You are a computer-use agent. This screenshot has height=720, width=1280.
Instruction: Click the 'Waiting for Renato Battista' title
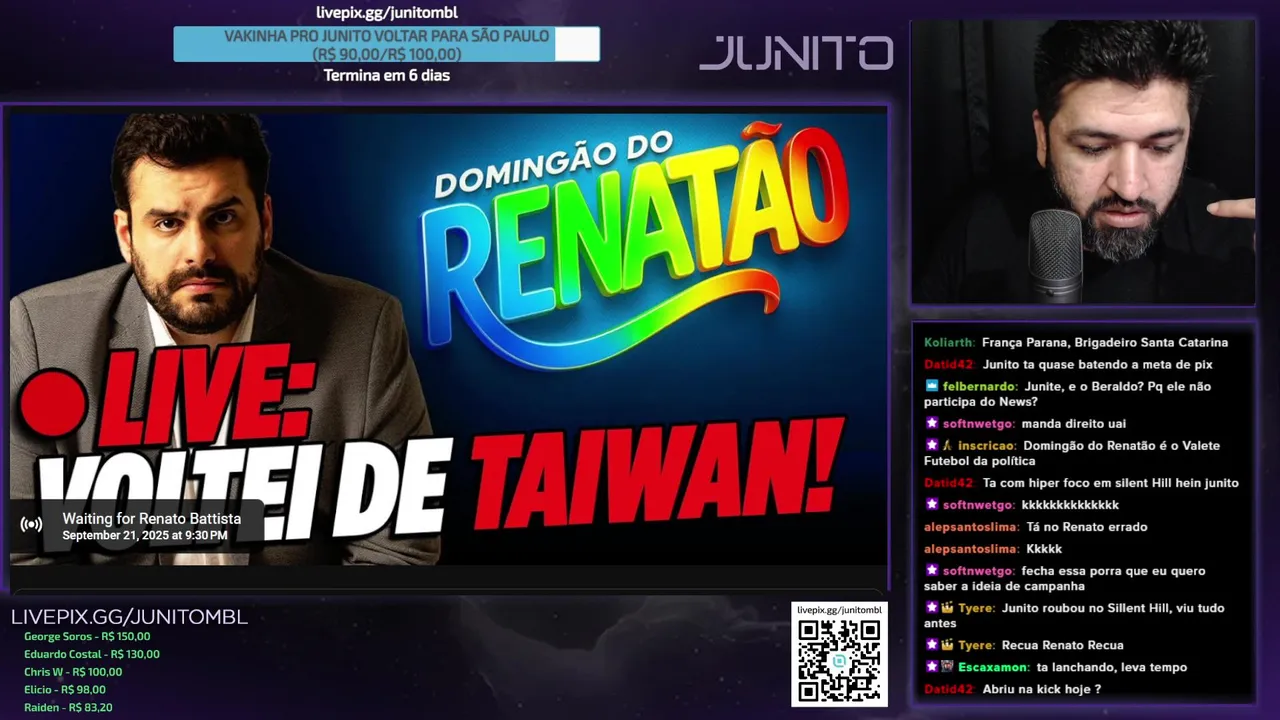[151, 518]
